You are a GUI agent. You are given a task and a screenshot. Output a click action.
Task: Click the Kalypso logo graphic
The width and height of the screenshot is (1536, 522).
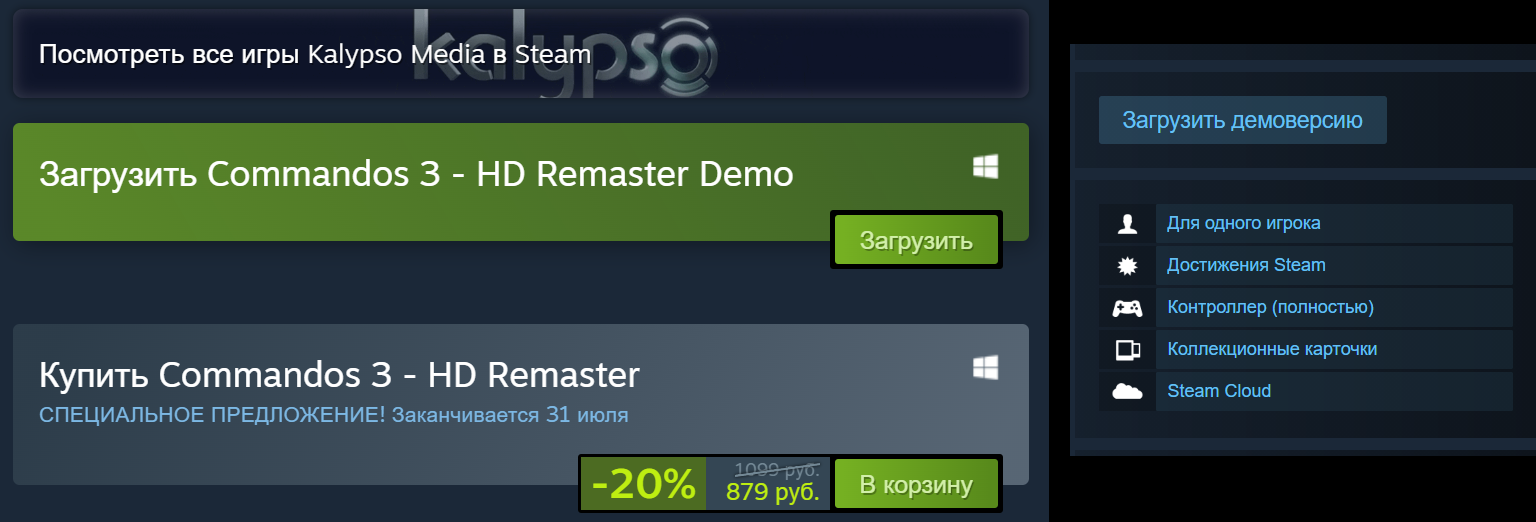tap(564, 52)
